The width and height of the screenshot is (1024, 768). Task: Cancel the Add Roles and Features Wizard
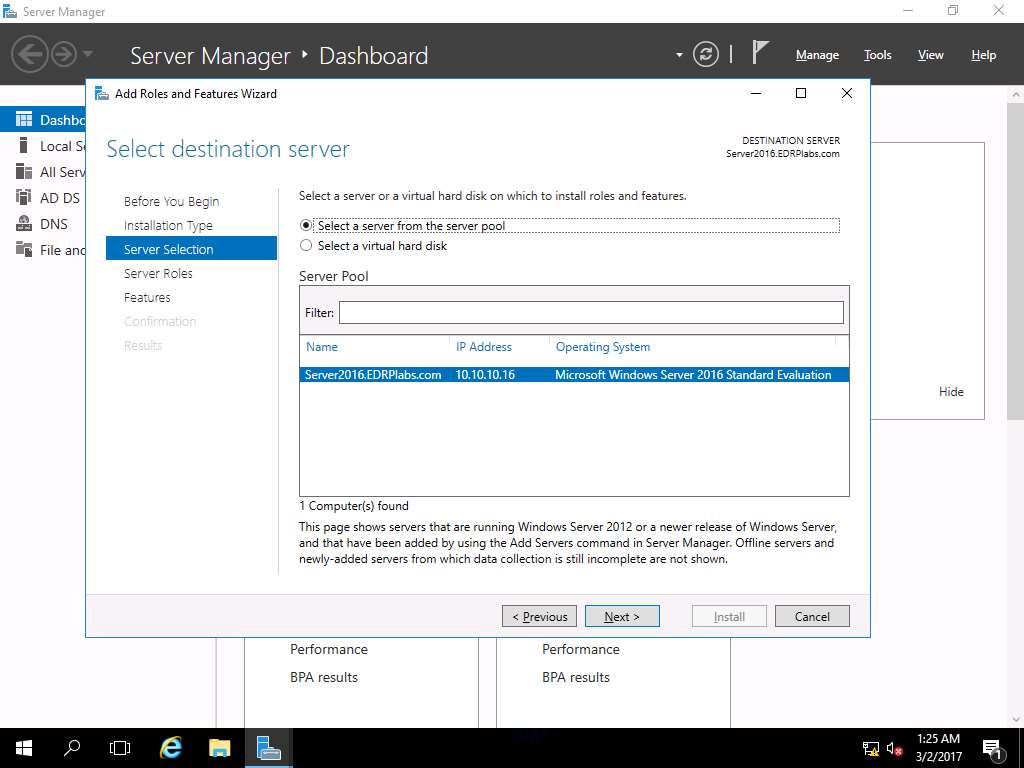pyautogui.click(x=812, y=616)
